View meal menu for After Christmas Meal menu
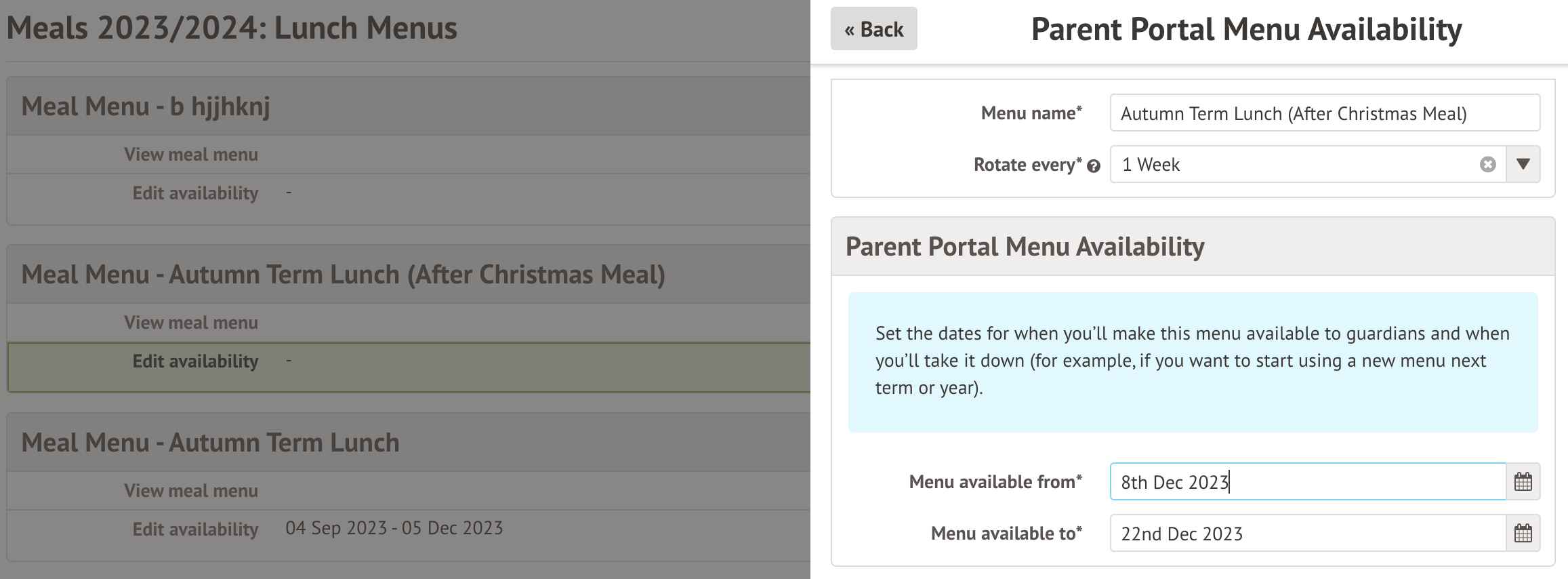Screen dimensions: 1568x579 click(191, 323)
